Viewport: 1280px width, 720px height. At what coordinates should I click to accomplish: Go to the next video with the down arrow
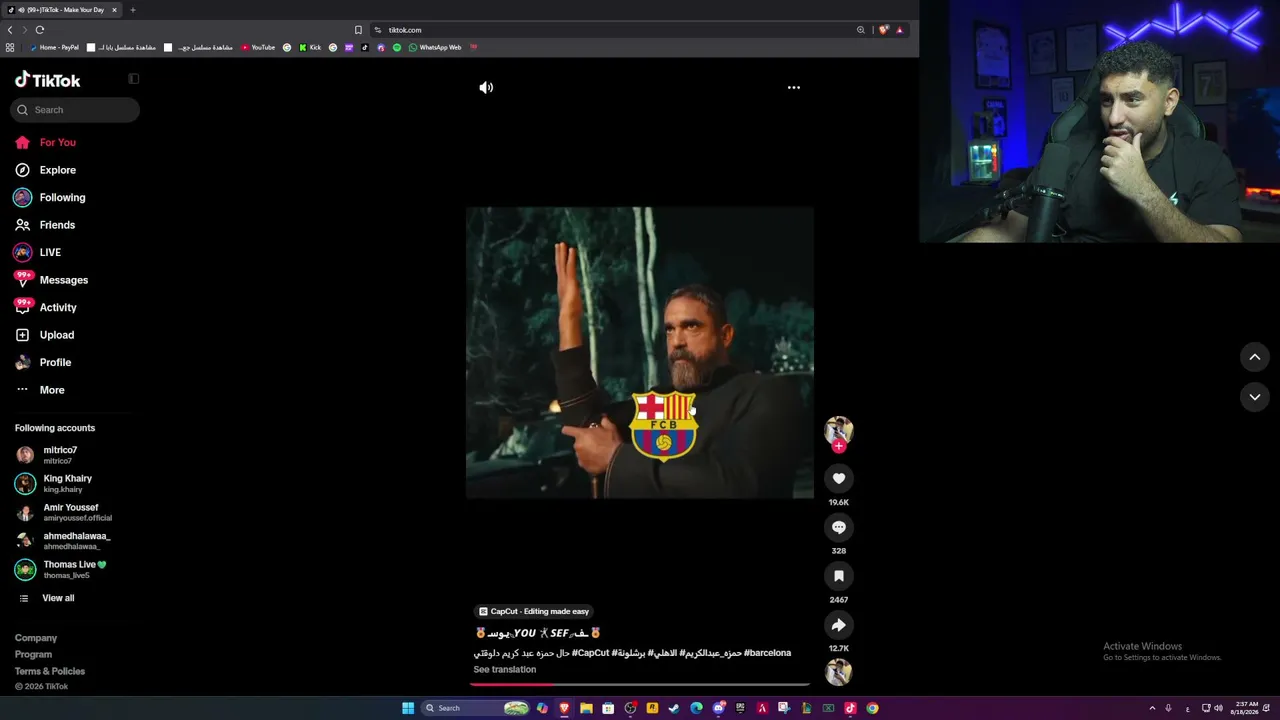point(1255,397)
